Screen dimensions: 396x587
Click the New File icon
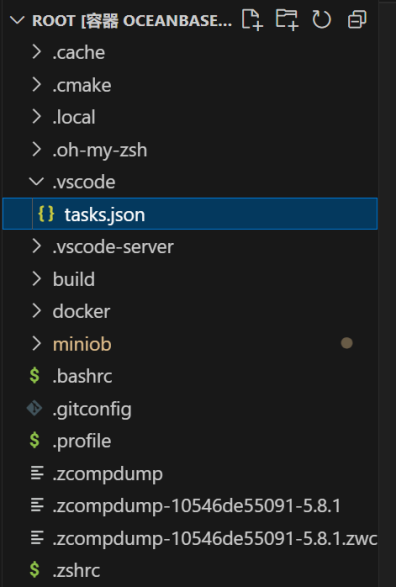point(252,19)
